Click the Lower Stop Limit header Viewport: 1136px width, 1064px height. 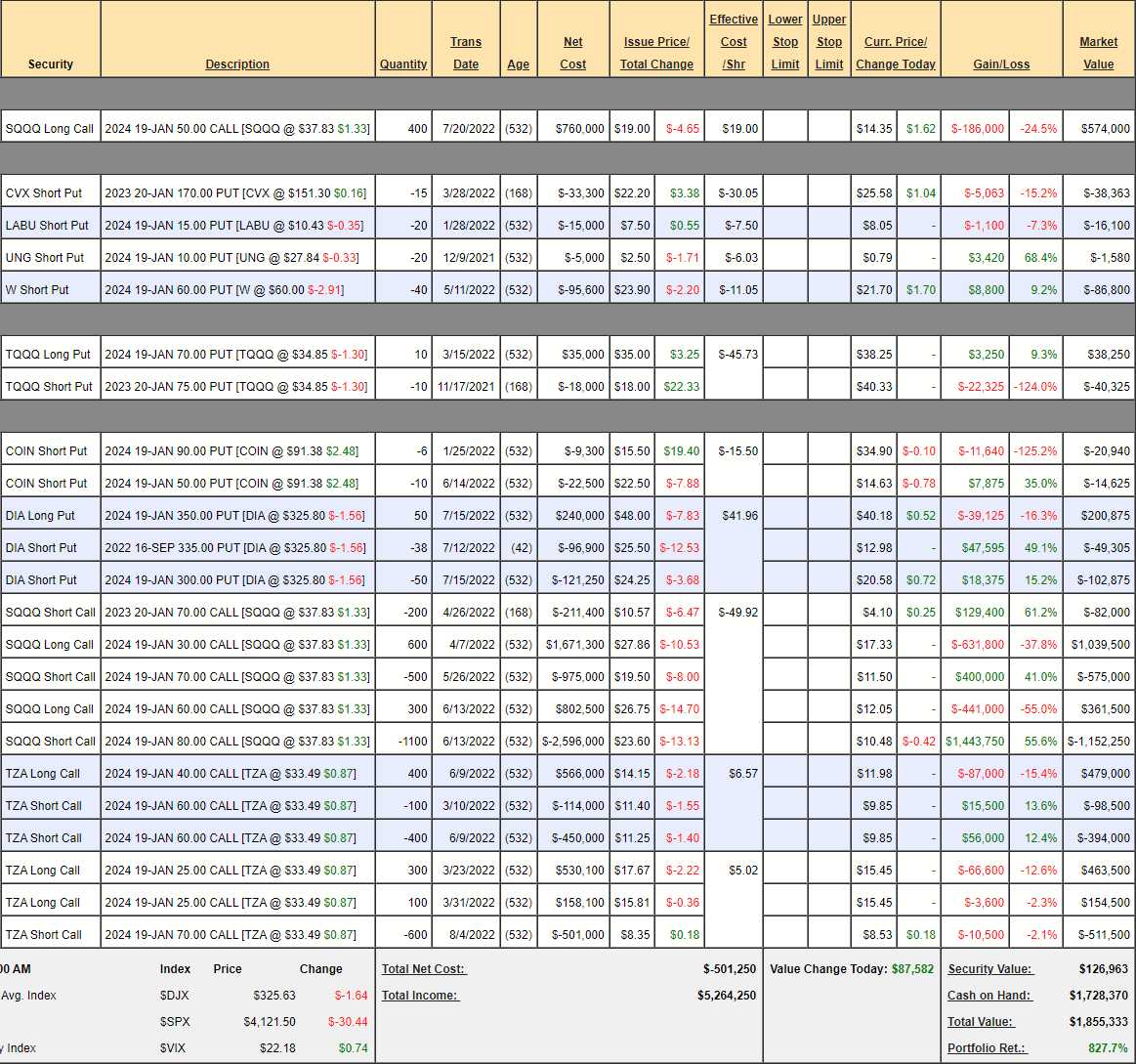pyautogui.click(x=785, y=42)
